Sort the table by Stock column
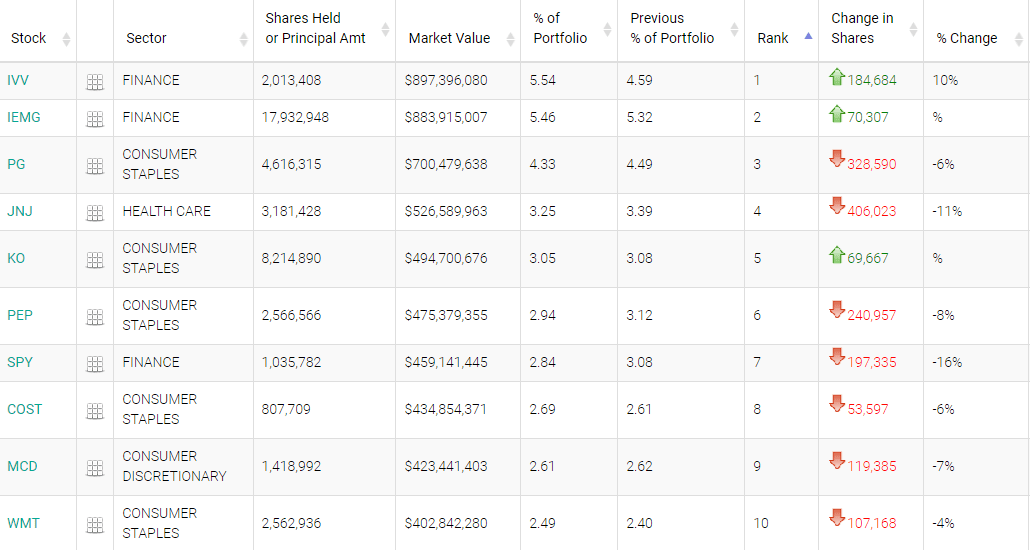The width and height of the screenshot is (1030, 550). 29,38
